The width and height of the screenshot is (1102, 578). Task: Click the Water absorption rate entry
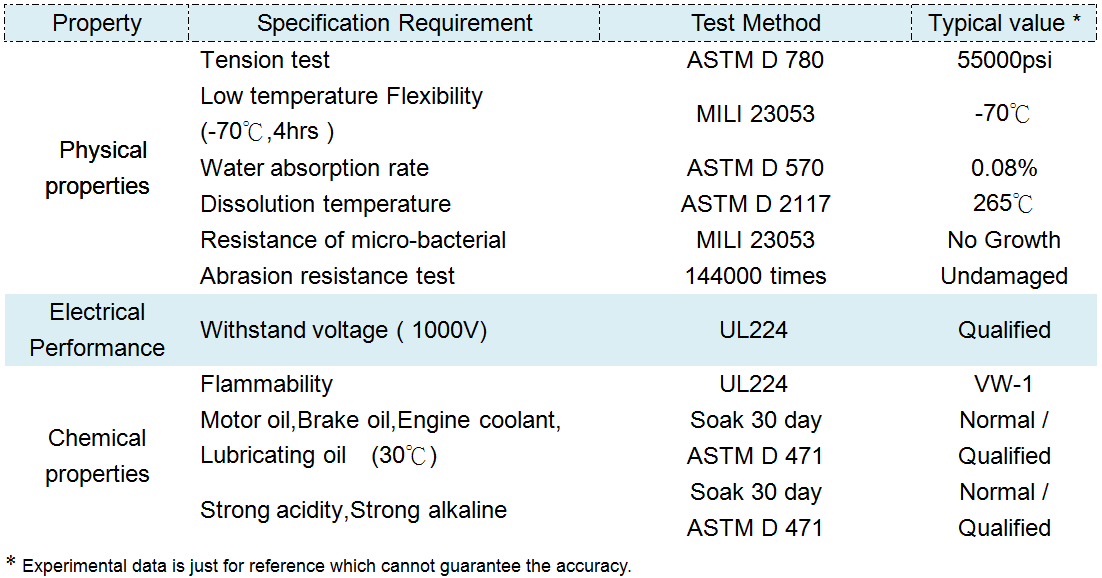(314, 168)
